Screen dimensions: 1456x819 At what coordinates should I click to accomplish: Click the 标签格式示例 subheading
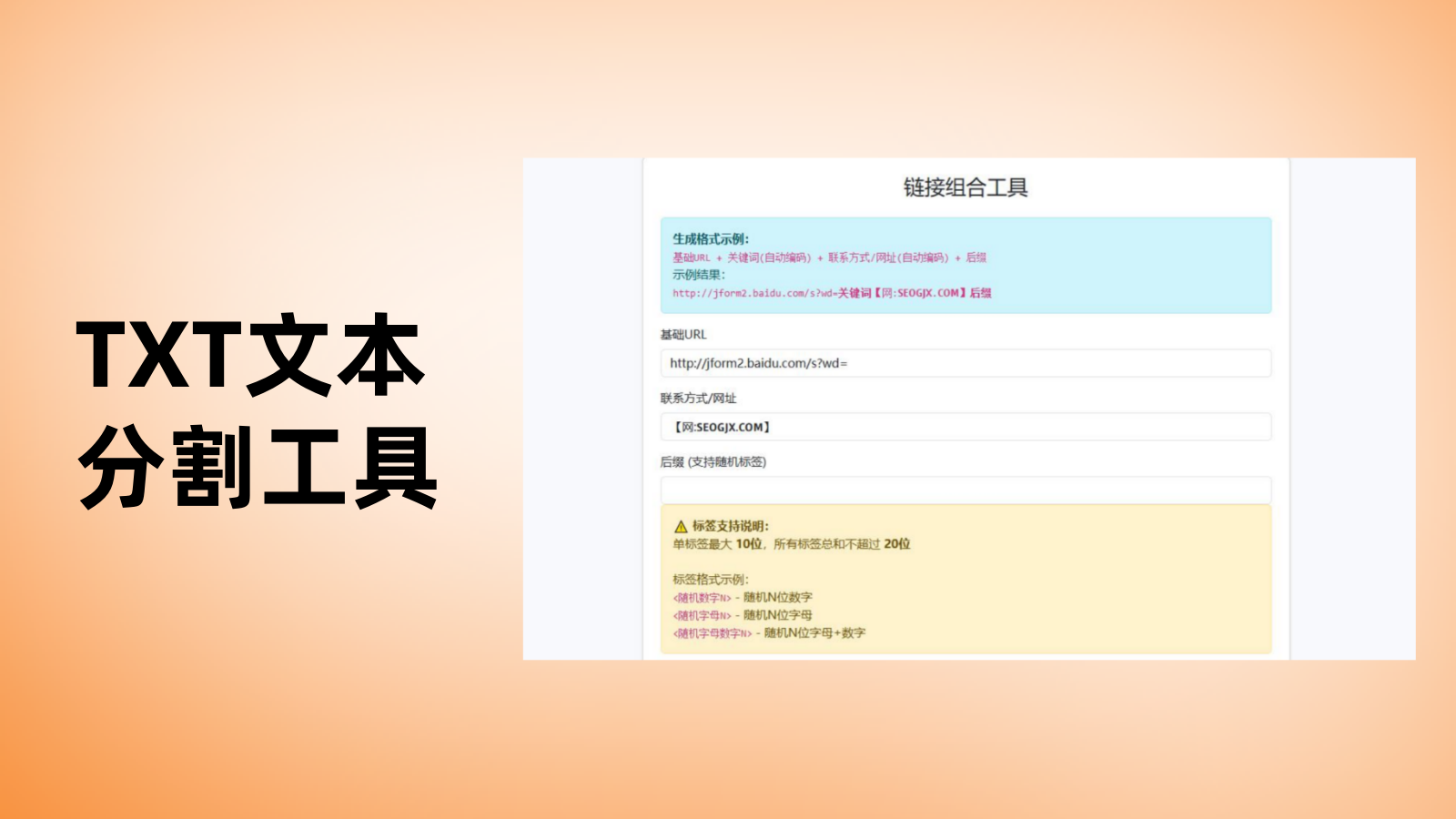[x=711, y=579]
